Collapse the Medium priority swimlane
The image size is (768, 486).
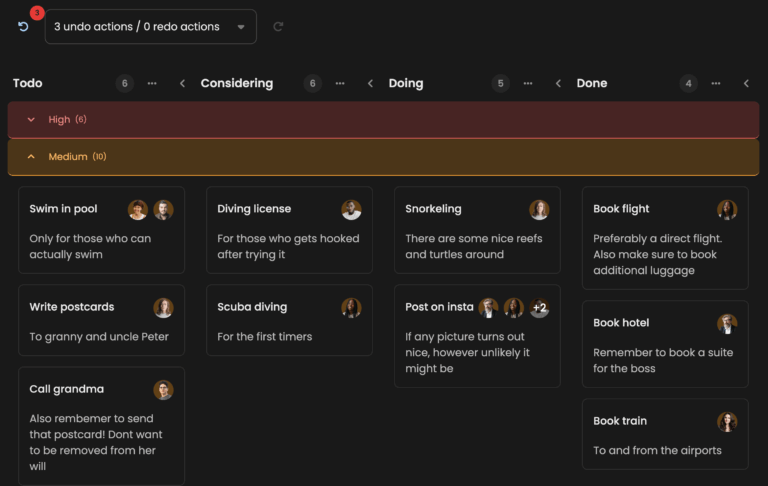pos(31,157)
